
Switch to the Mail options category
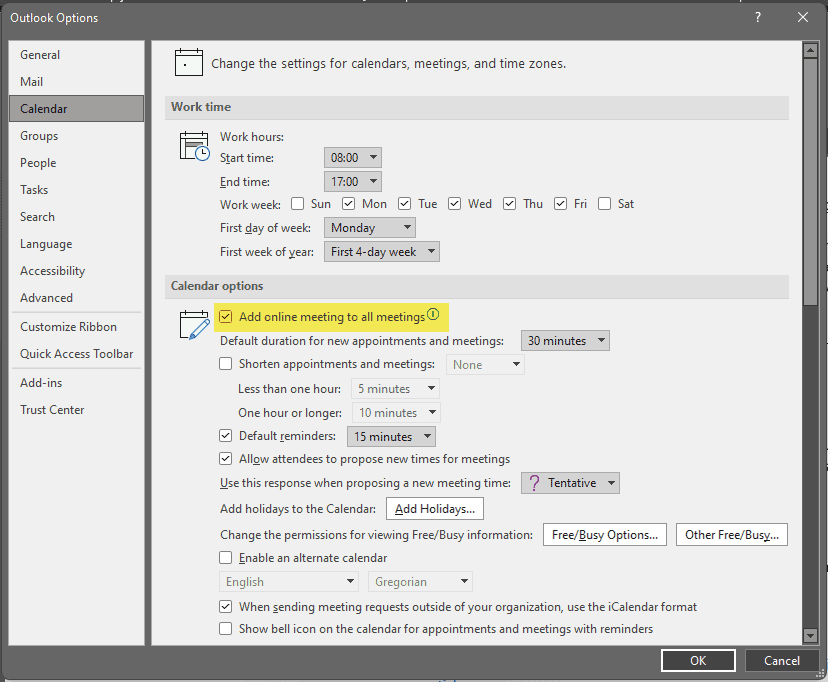32,82
